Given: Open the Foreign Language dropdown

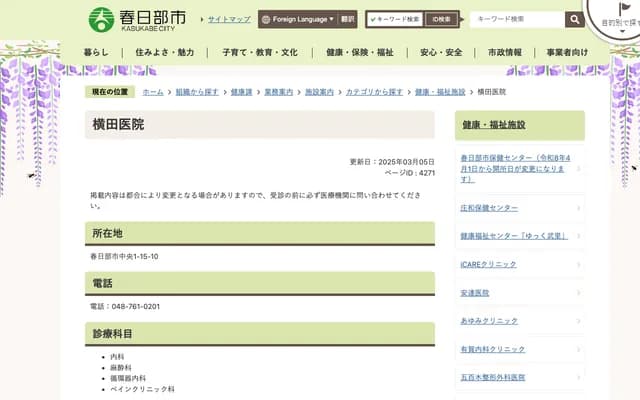Looking at the screenshot, I should [x=298, y=19].
